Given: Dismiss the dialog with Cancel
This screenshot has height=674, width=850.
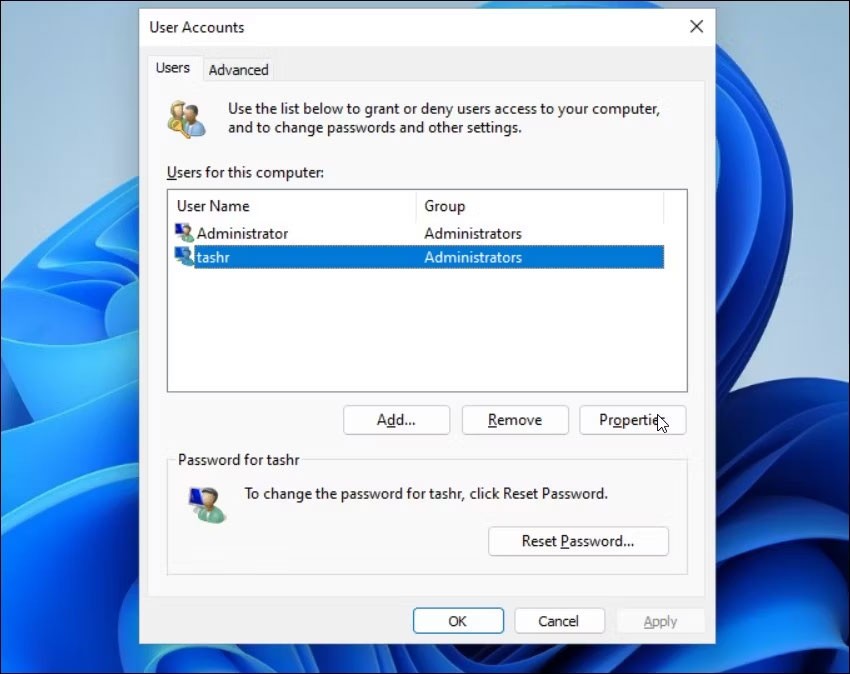Looking at the screenshot, I should pos(559,621).
